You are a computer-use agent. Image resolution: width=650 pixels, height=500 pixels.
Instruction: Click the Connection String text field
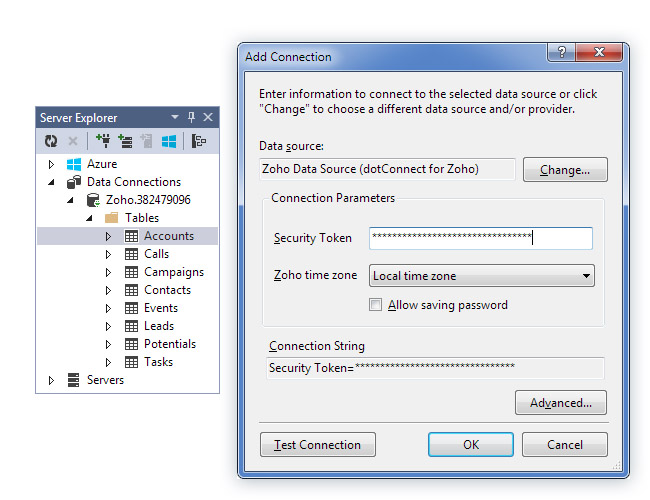pyautogui.click(x=435, y=368)
